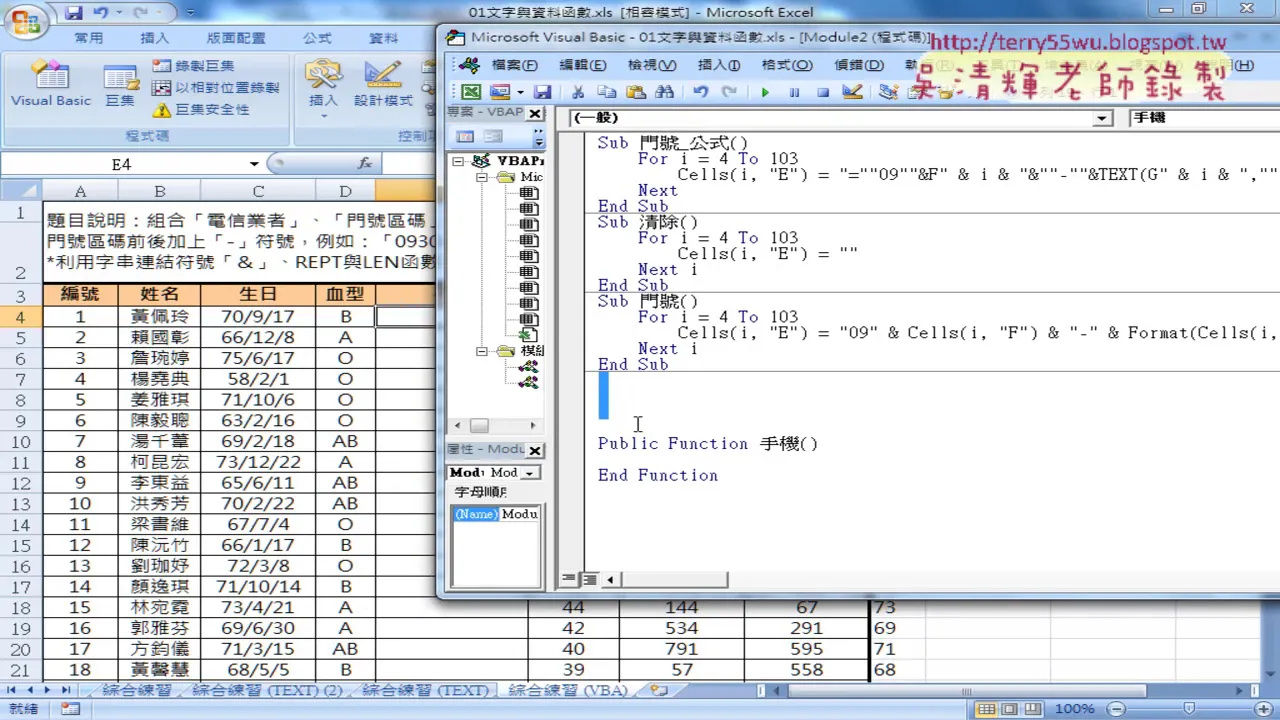This screenshot has width=1280, height=720.
Task: Save workbook from Excel quick access toolbar
Action: [73, 13]
